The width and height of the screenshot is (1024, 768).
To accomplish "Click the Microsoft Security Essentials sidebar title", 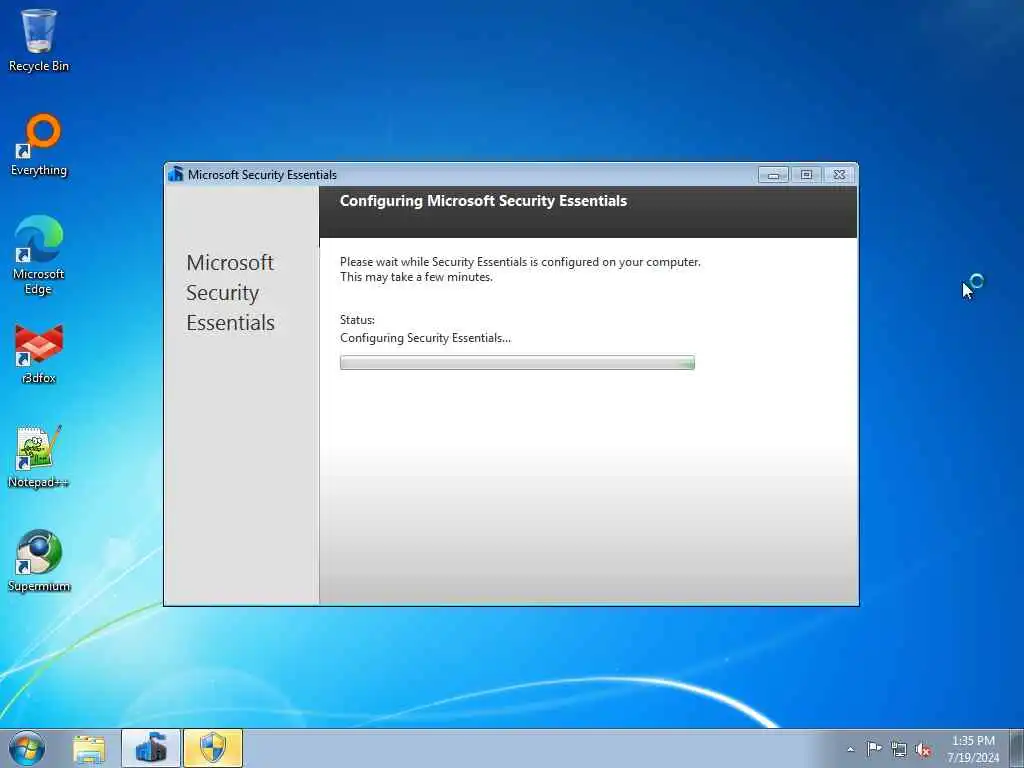I will [x=231, y=293].
